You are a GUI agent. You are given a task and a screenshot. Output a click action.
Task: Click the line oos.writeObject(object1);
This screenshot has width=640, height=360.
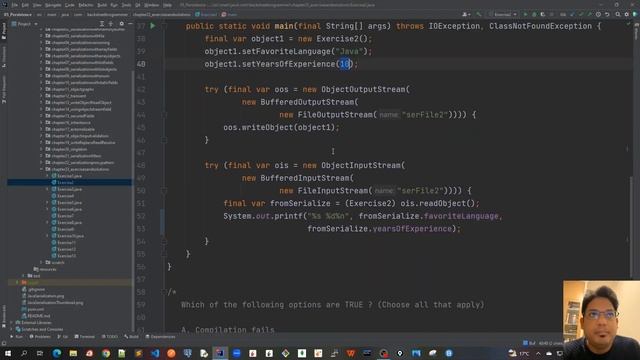coord(281,127)
